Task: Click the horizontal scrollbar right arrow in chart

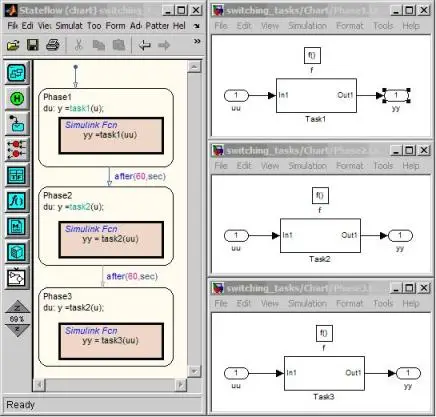Action: point(181,385)
